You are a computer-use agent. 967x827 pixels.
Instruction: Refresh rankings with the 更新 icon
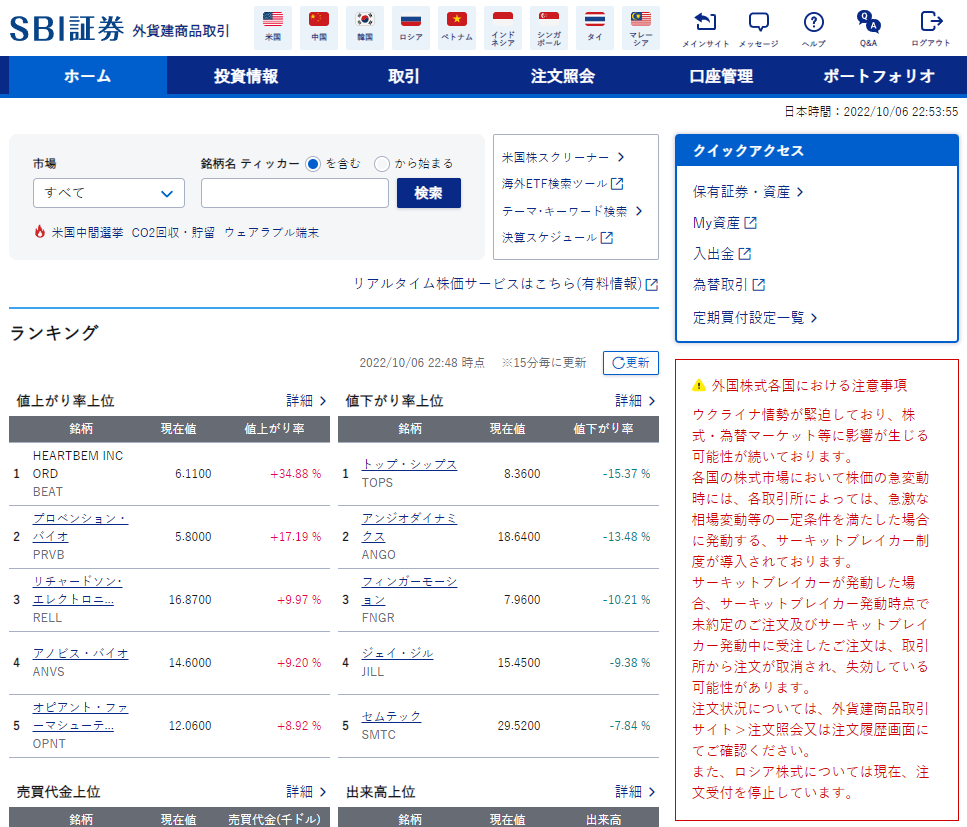pos(630,363)
